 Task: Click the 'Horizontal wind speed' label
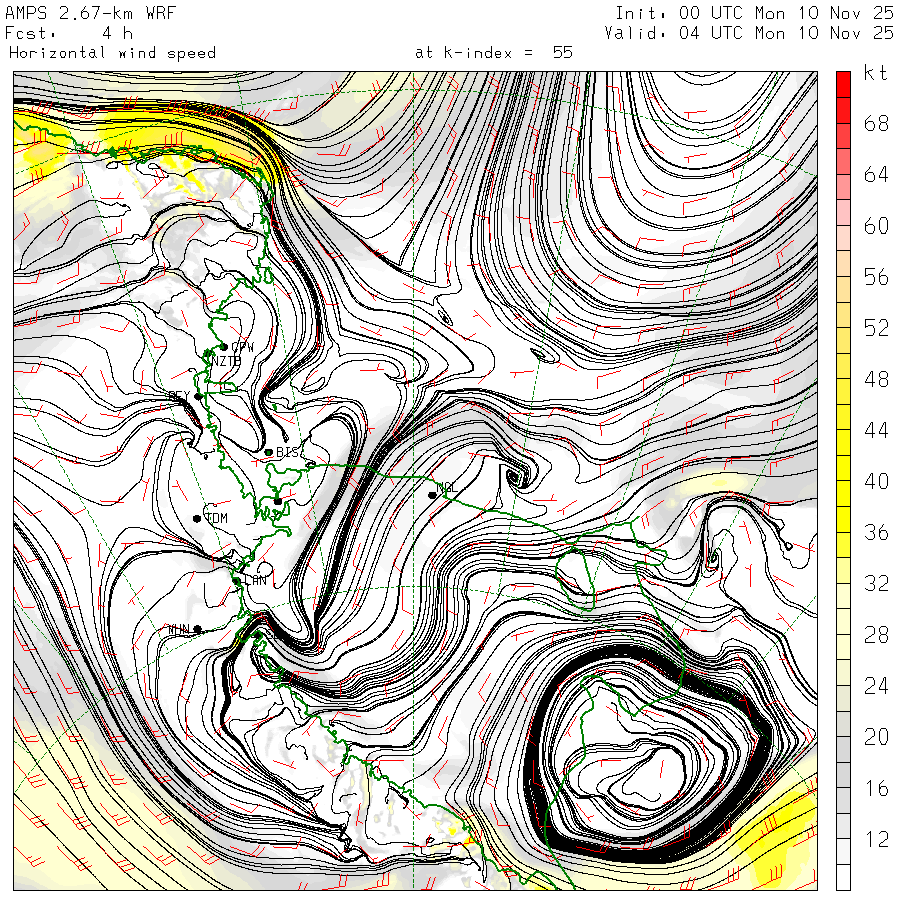click(112, 53)
